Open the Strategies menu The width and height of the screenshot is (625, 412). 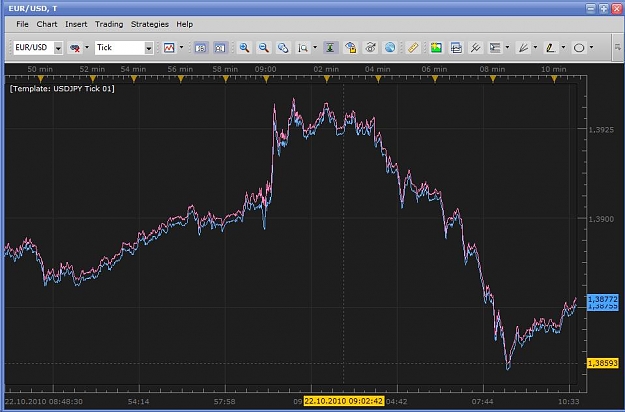[150, 24]
